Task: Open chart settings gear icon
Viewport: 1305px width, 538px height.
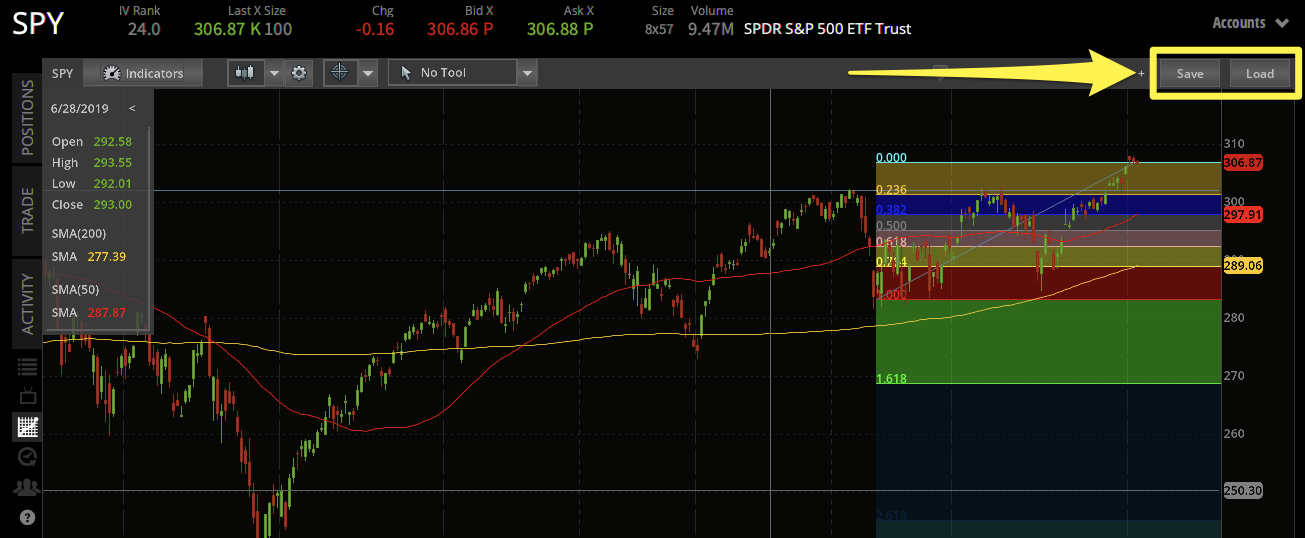Action: click(299, 73)
